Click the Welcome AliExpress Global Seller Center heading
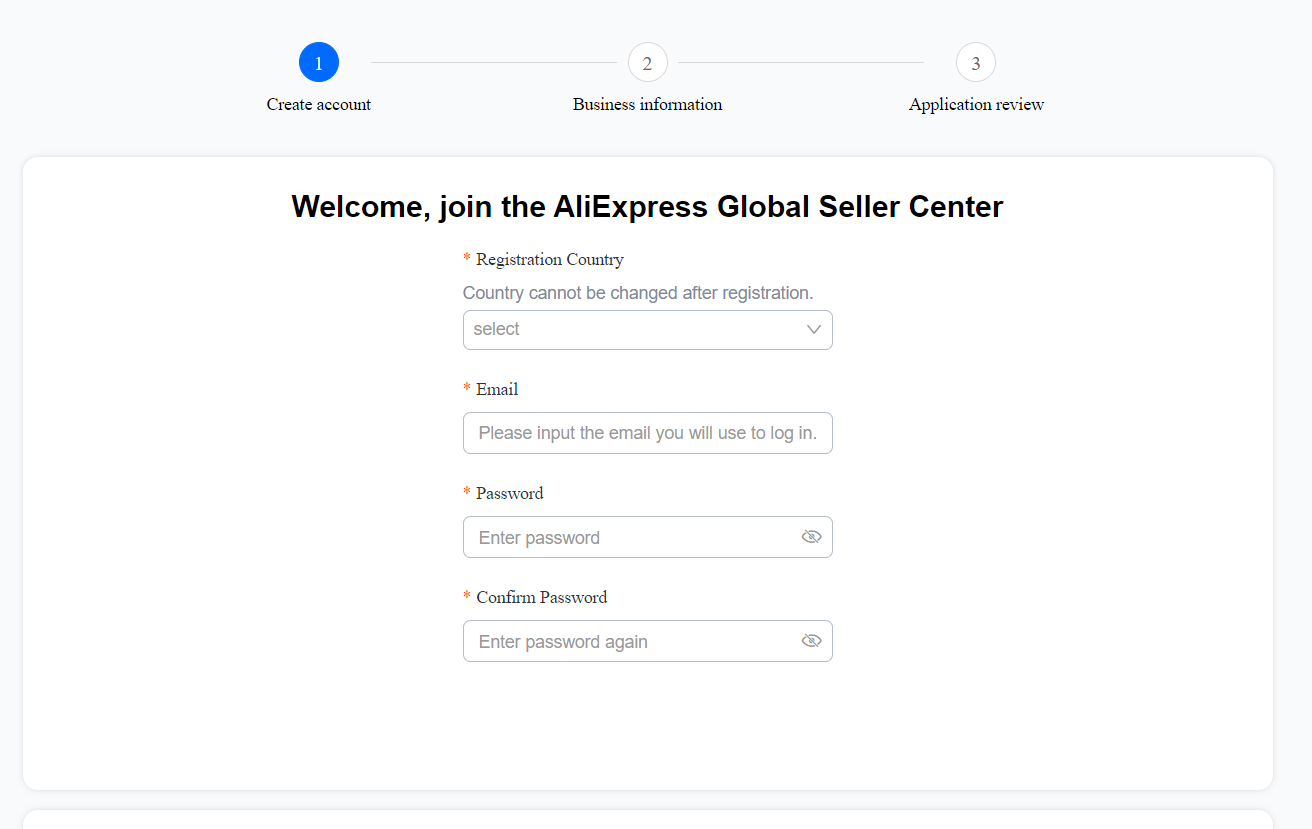Screen dimensions: 1312x829 (x=647, y=206)
